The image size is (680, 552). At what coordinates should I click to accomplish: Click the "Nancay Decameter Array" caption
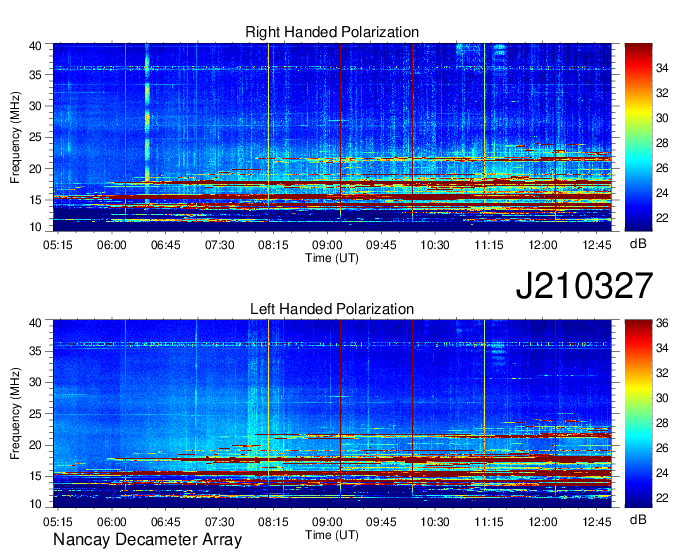click(x=147, y=539)
